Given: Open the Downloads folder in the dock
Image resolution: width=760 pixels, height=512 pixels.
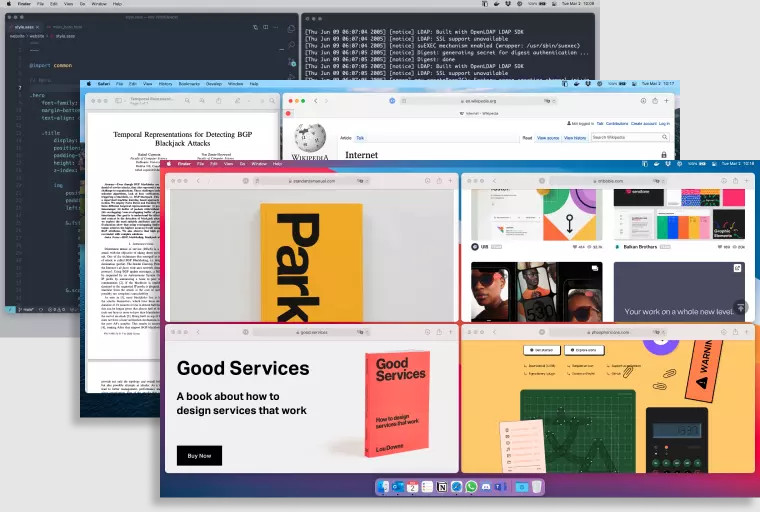Looking at the screenshot, I should coord(522,487).
